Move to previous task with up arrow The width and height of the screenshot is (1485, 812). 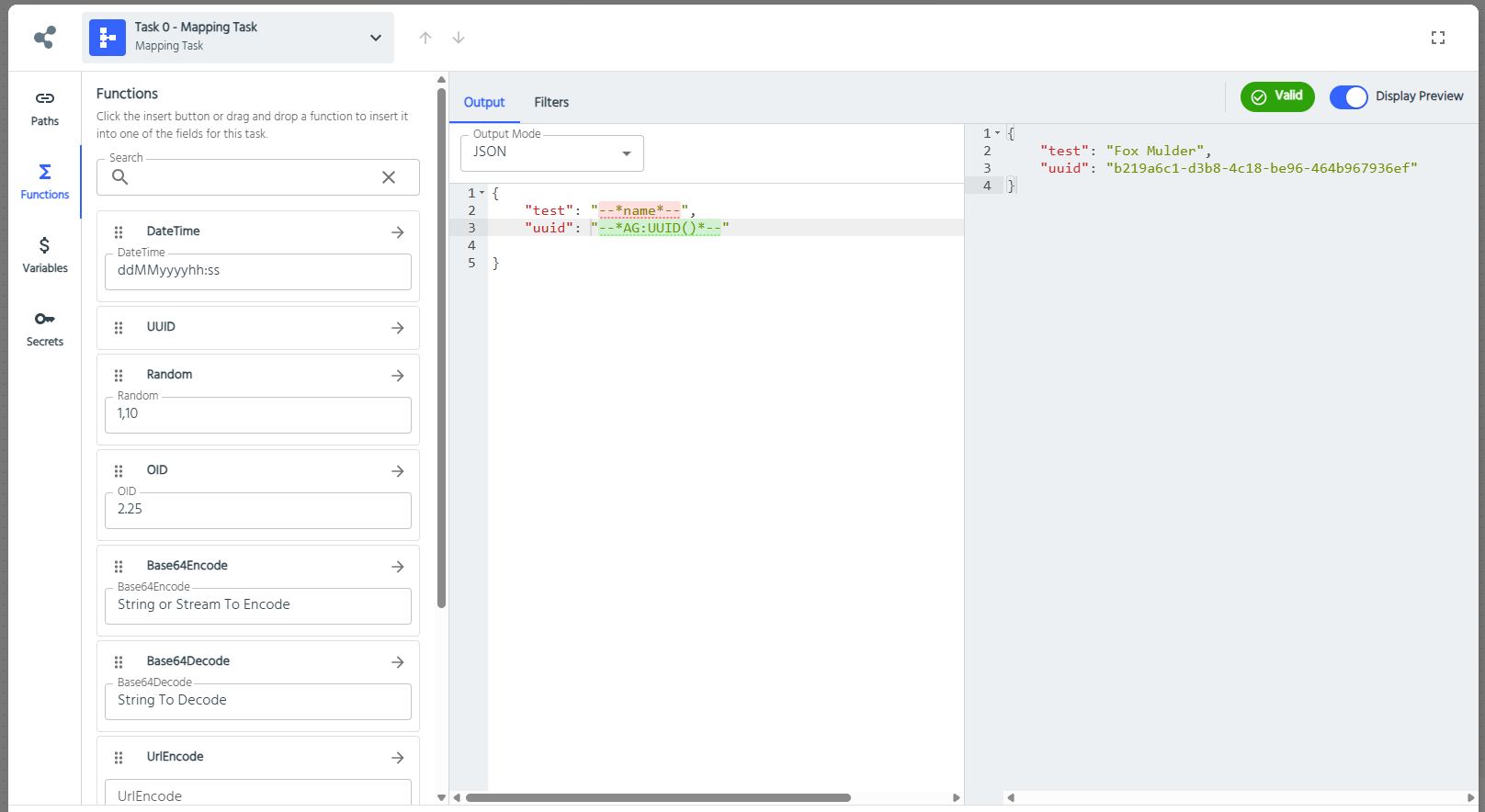pos(425,38)
